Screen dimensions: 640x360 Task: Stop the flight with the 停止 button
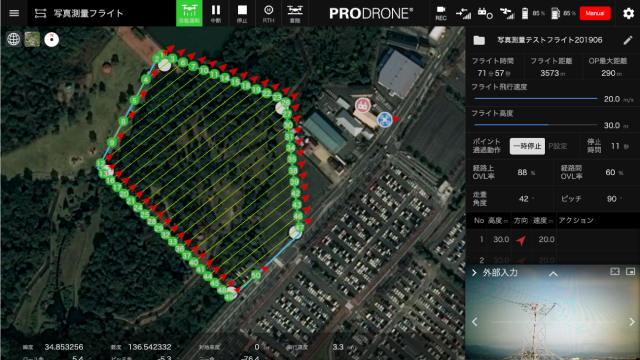(x=242, y=13)
